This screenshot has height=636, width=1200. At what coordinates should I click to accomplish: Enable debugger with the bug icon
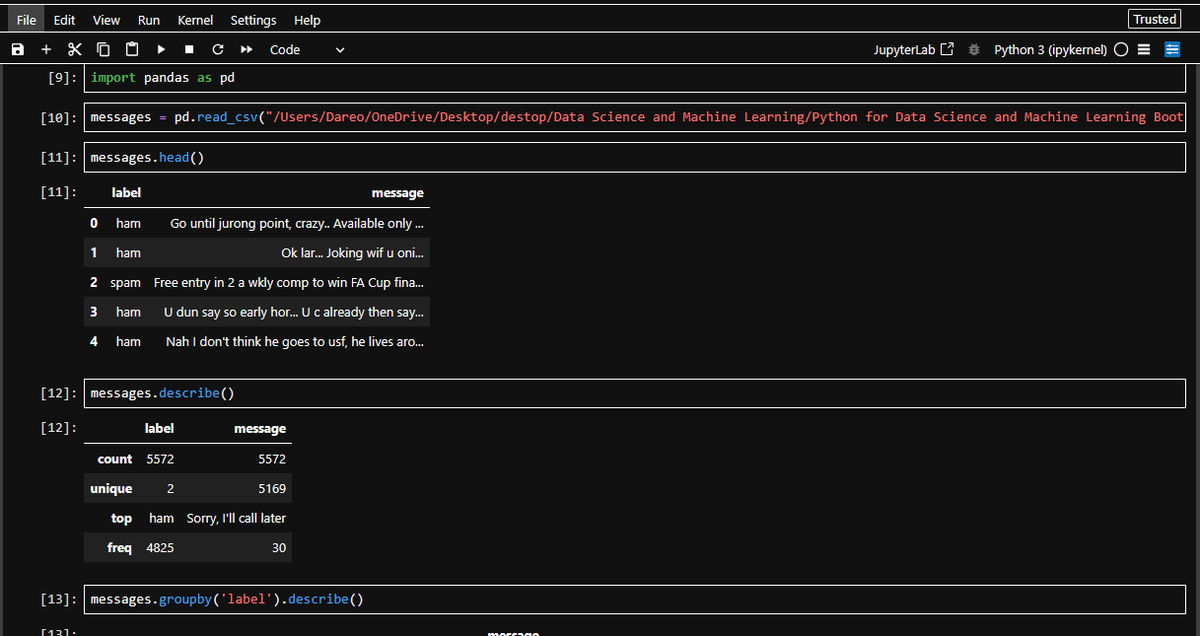[974, 50]
